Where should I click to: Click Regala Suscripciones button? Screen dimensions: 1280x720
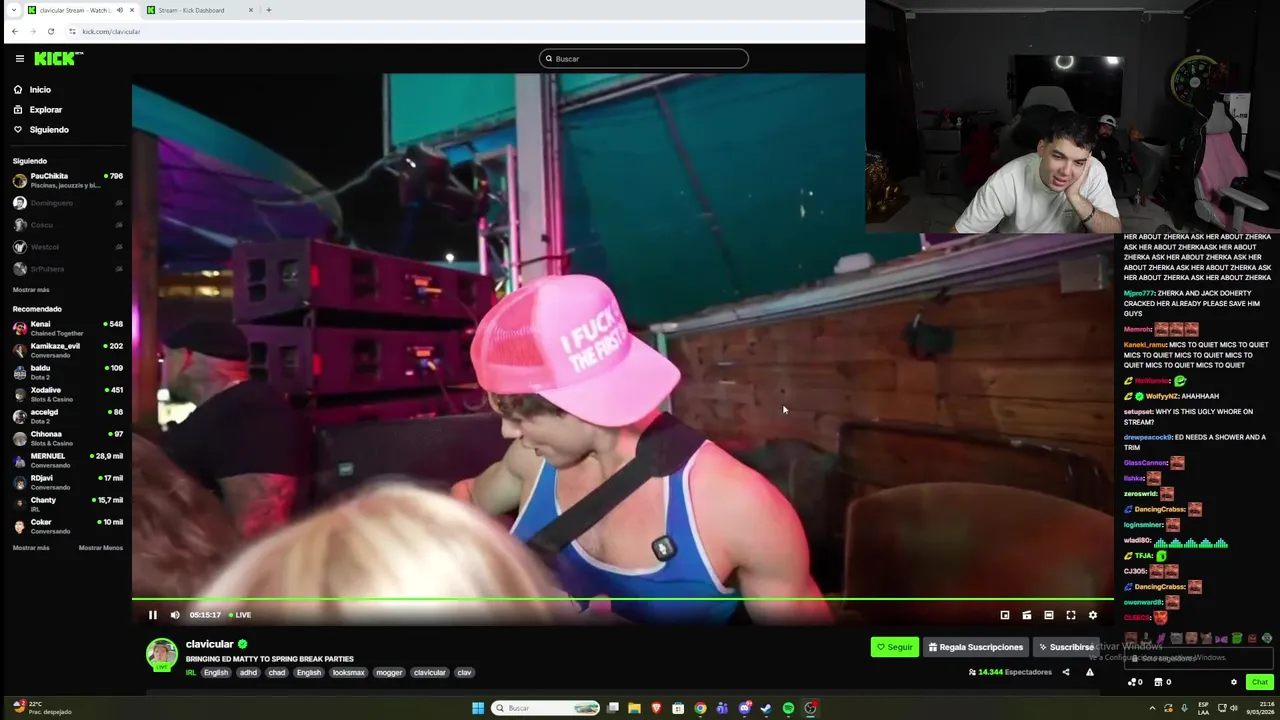[975, 647]
